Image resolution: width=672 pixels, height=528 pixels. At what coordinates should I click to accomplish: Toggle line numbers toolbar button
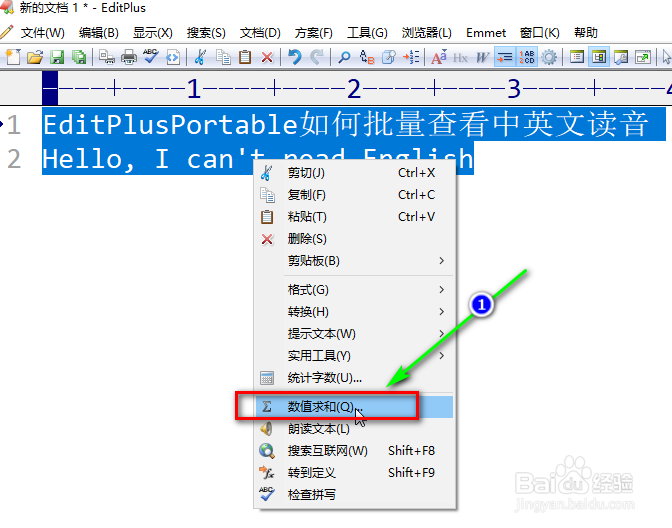(527, 57)
